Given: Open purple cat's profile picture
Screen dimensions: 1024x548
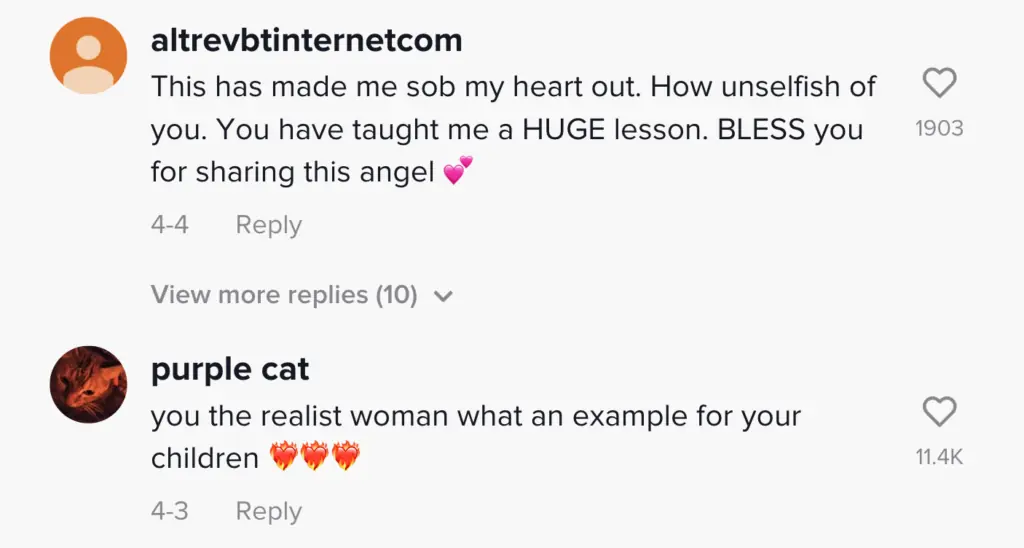Looking at the screenshot, I should 89,385.
